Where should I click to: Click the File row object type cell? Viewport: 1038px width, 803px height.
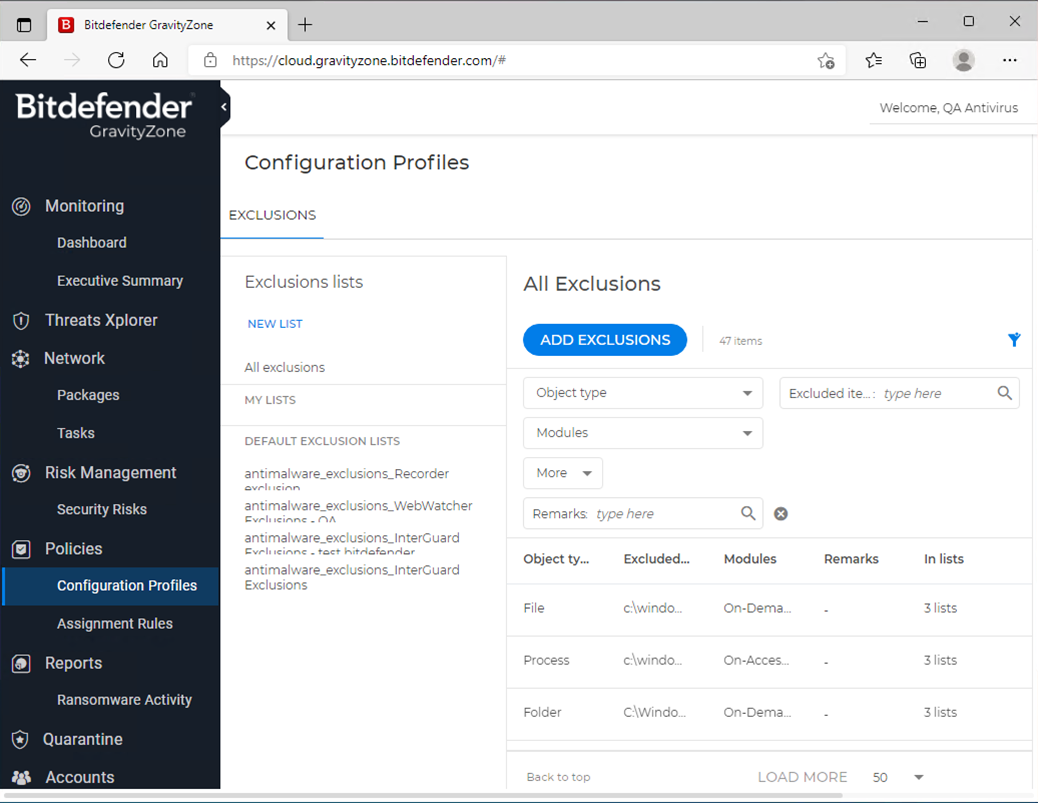[x=534, y=608]
